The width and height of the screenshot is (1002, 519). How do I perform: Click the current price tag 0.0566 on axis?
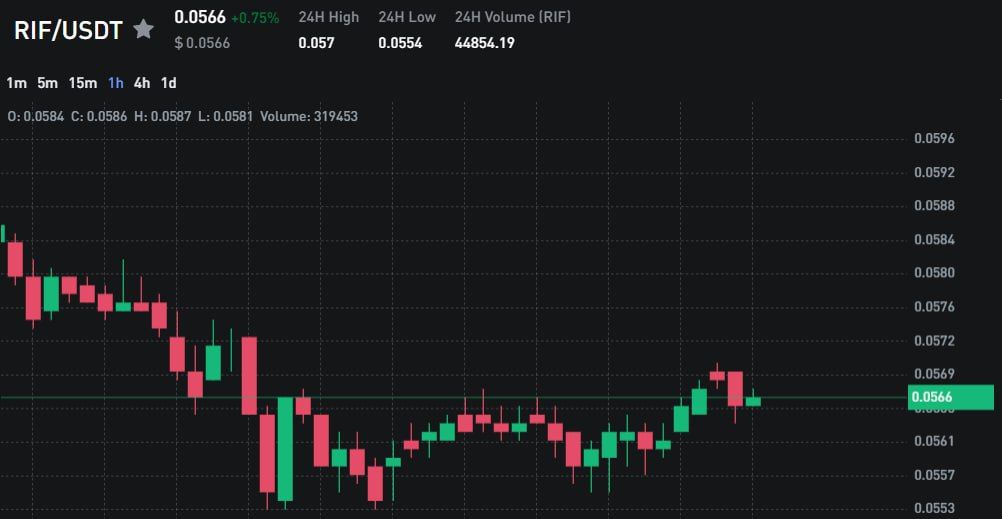[x=950, y=398]
